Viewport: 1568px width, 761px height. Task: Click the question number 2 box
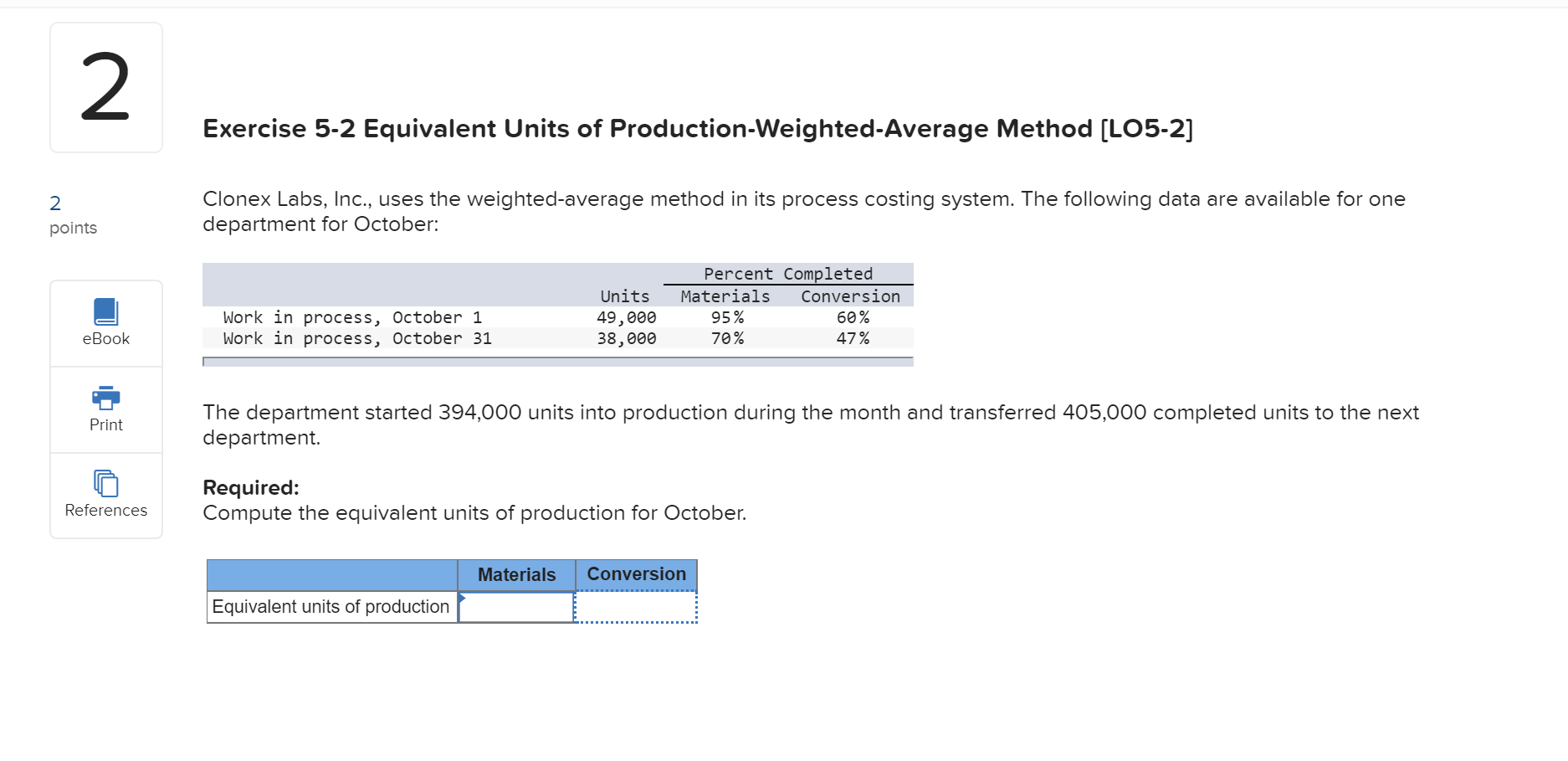pos(105,86)
